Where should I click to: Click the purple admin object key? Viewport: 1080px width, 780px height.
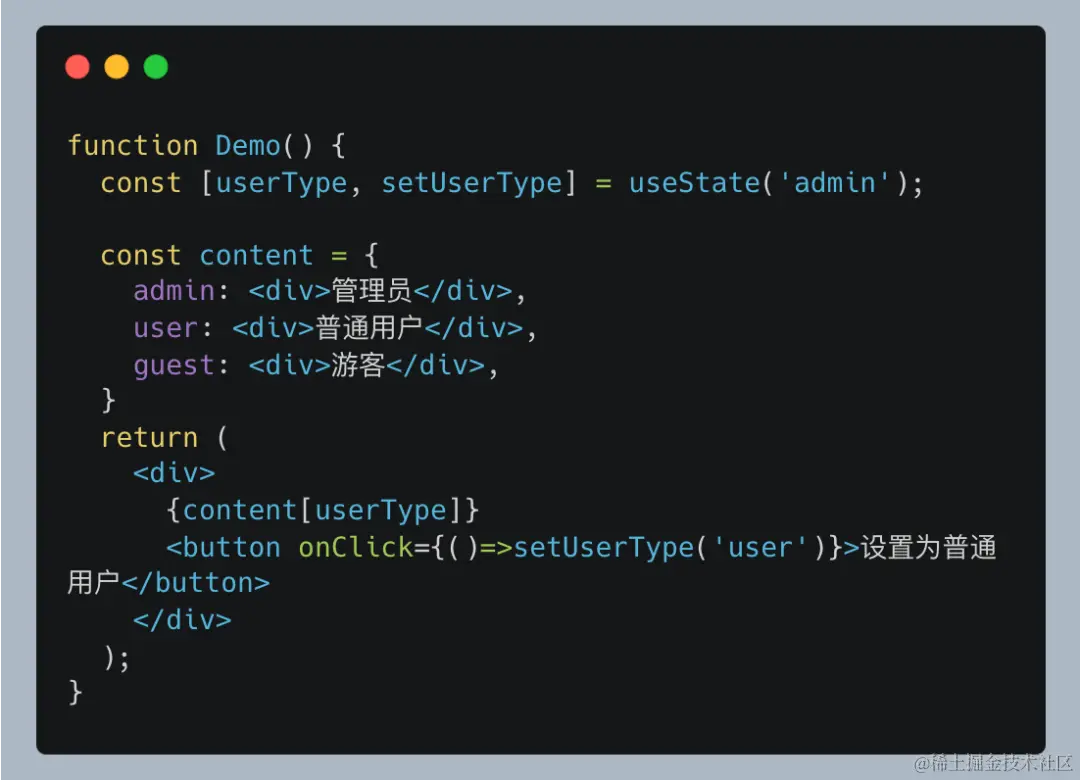174,292
